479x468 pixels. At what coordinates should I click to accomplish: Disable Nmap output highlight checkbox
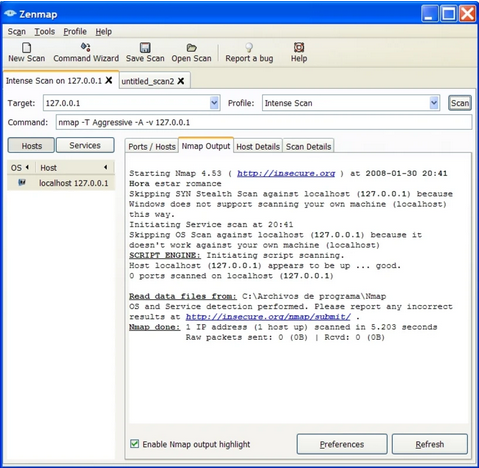point(134,444)
